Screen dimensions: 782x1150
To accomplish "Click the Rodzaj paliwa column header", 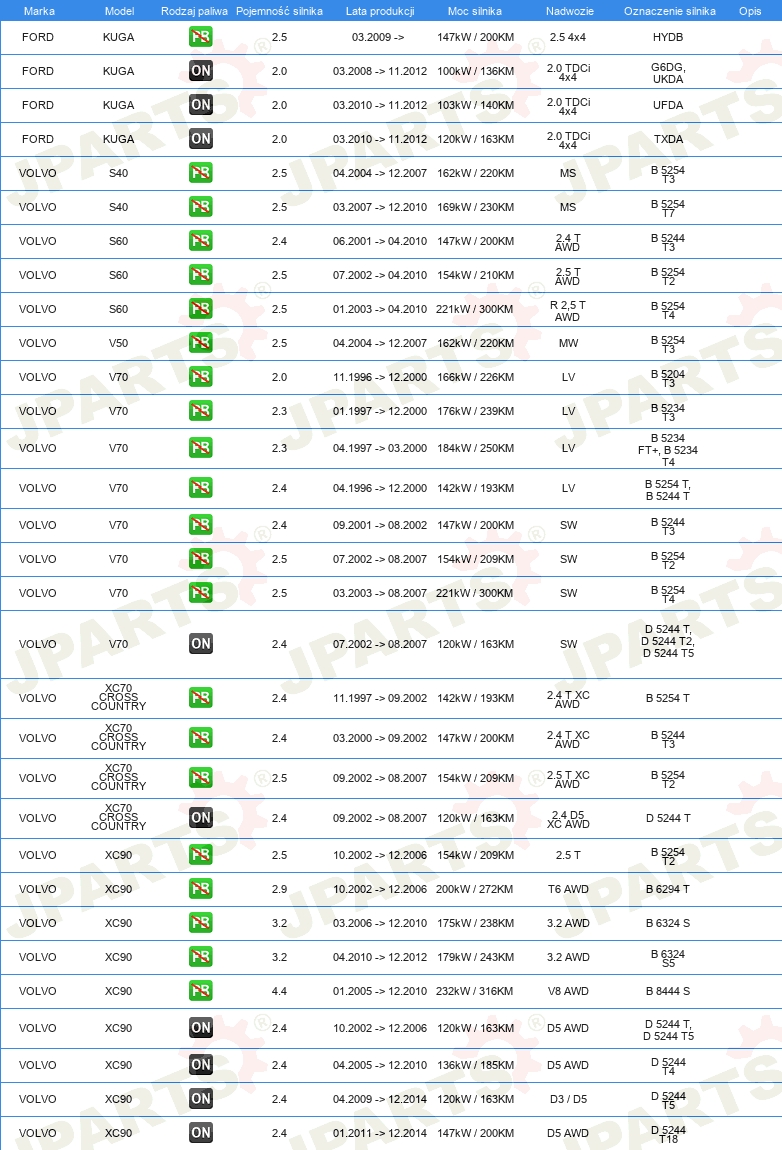I will pos(194,11).
